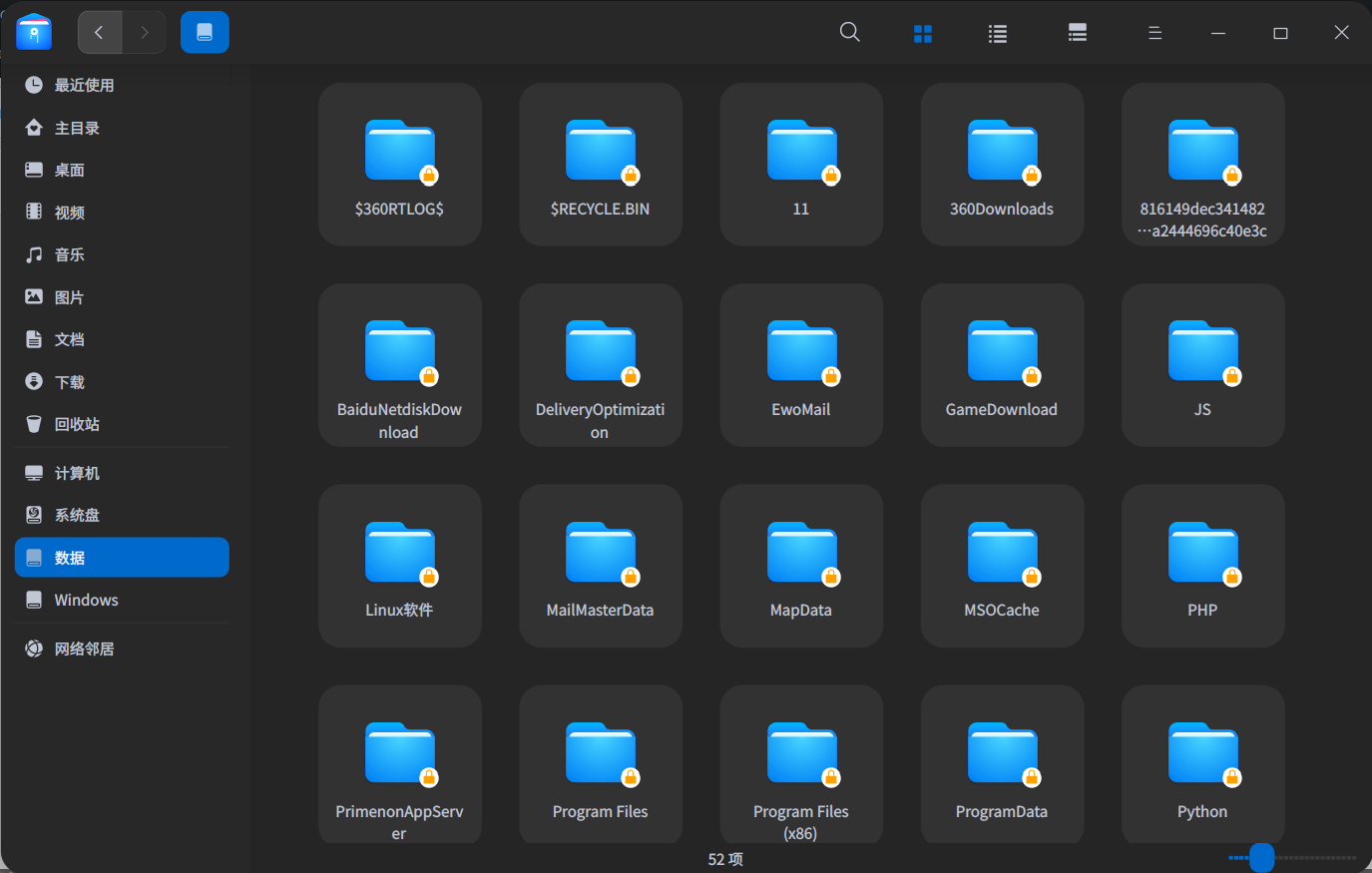Go back with the left arrow button

[x=100, y=33]
